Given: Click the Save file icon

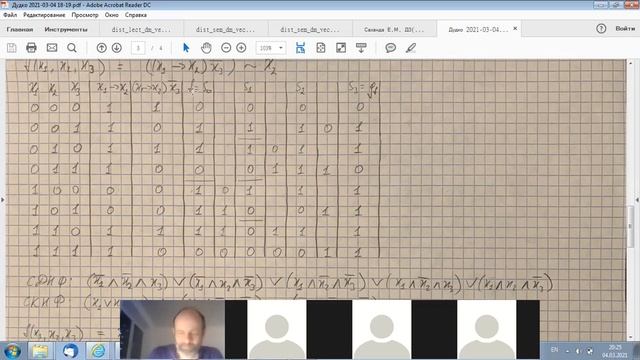Looking at the screenshot, I should point(12,48).
